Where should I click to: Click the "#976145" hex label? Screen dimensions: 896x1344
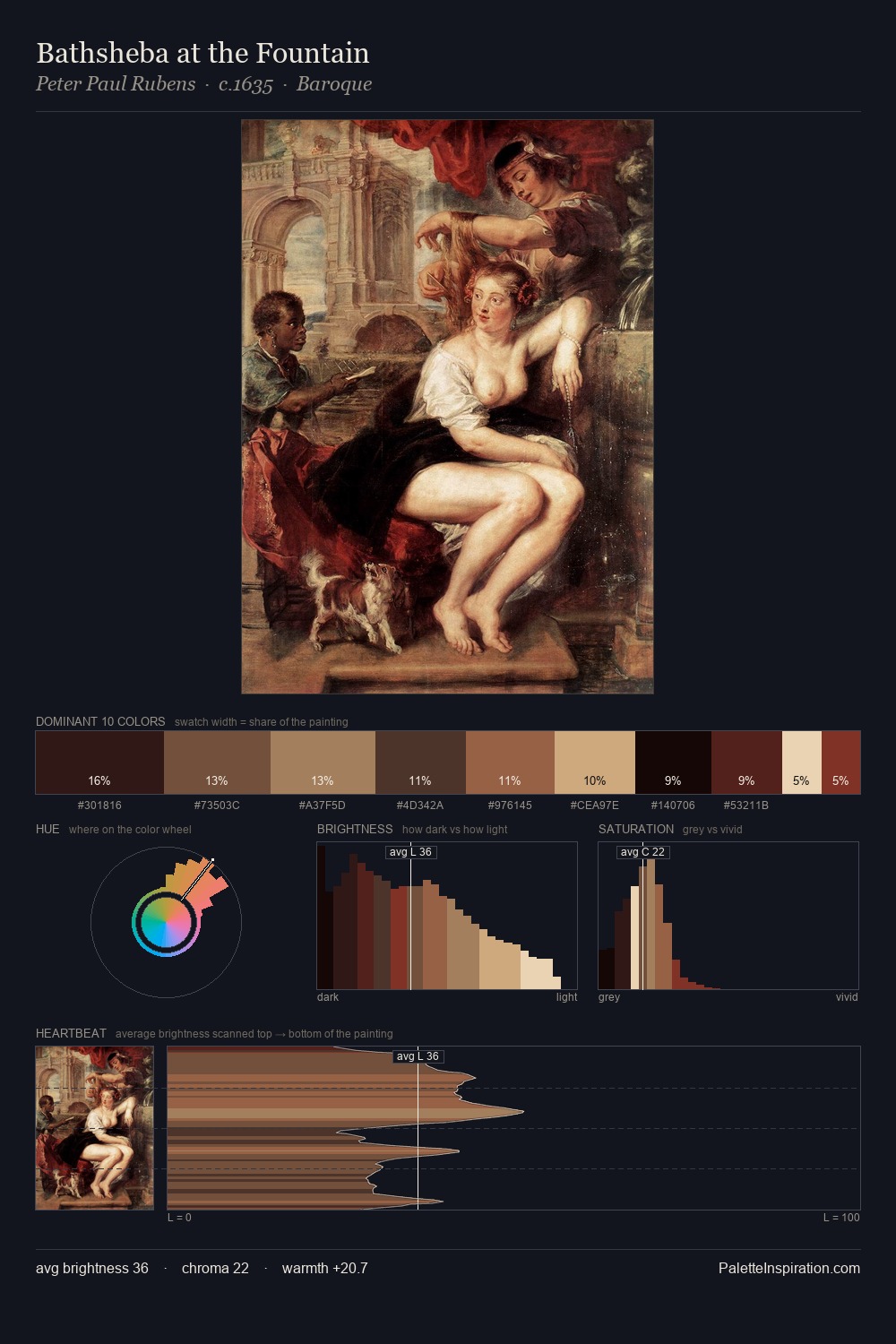(x=510, y=805)
